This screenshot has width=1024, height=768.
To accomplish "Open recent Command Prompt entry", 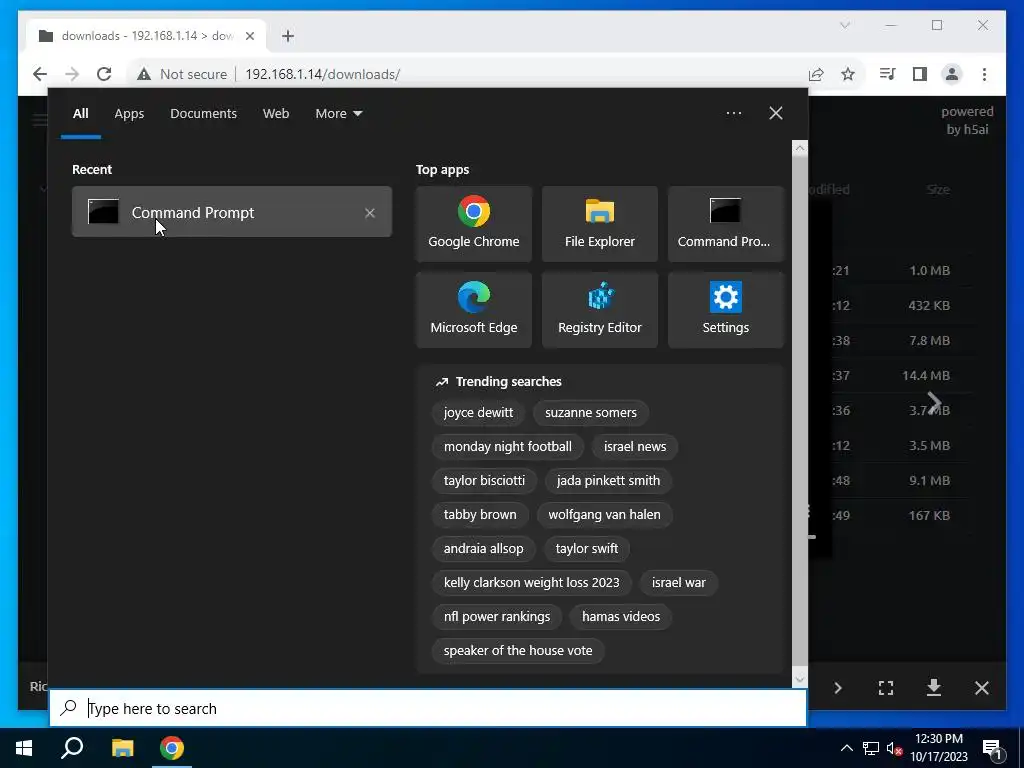I will (x=231, y=212).
